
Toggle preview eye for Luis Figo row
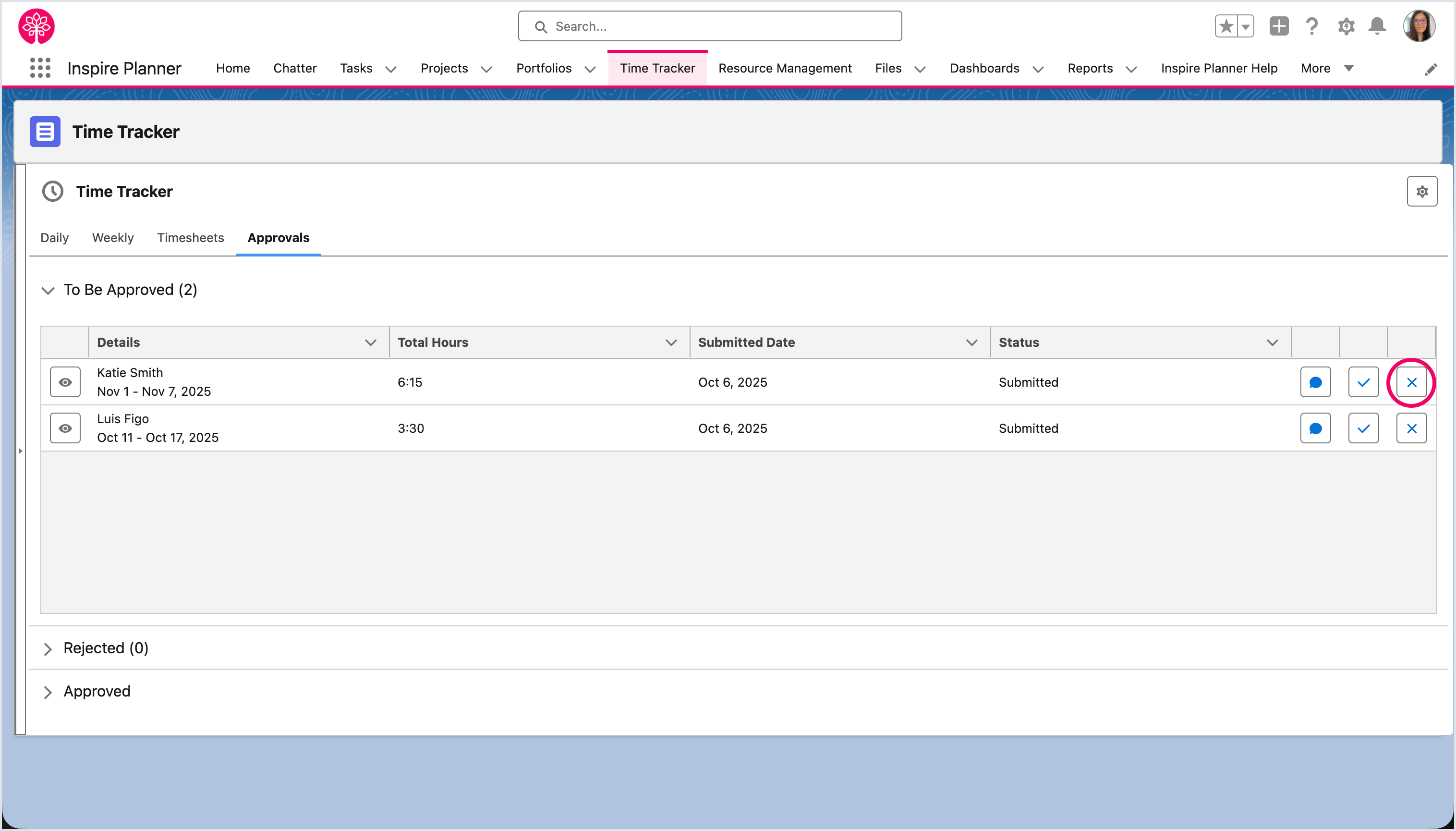coord(65,428)
